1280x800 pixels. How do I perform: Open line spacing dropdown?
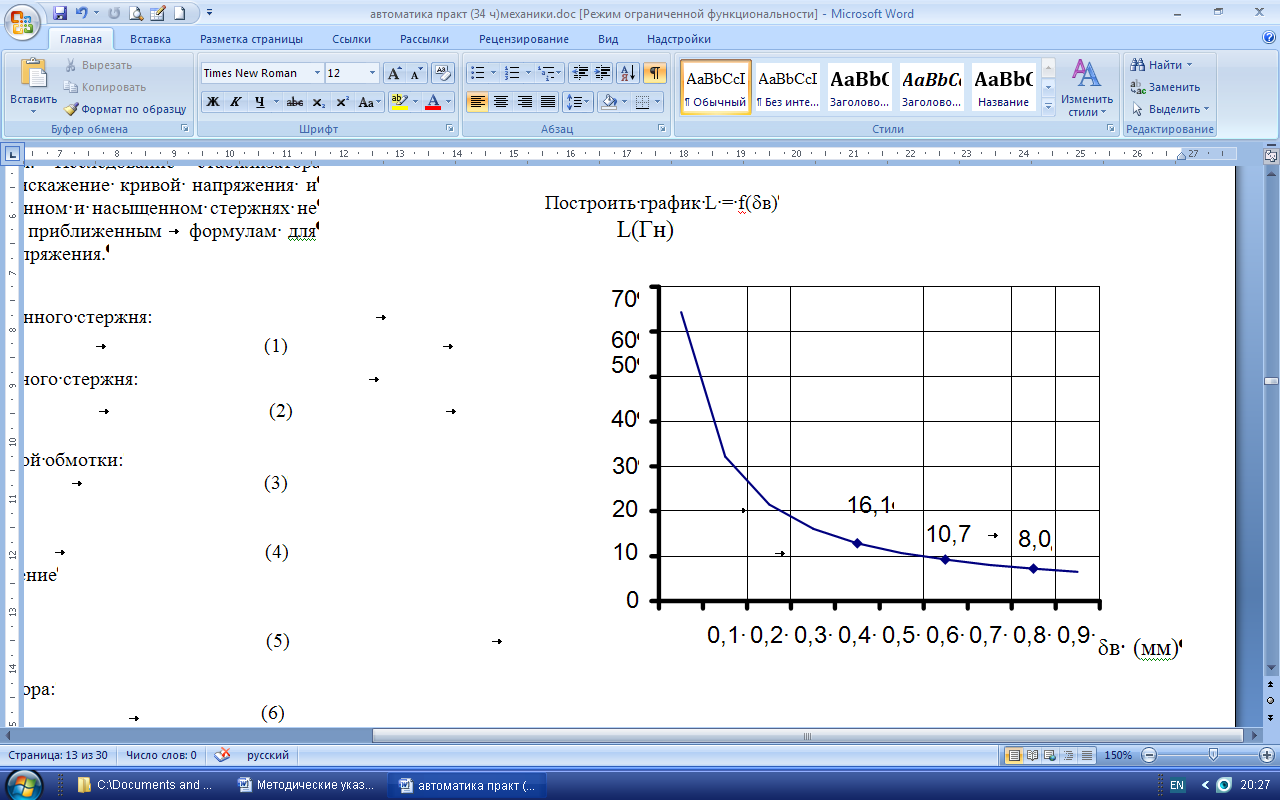(x=578, y=102)
